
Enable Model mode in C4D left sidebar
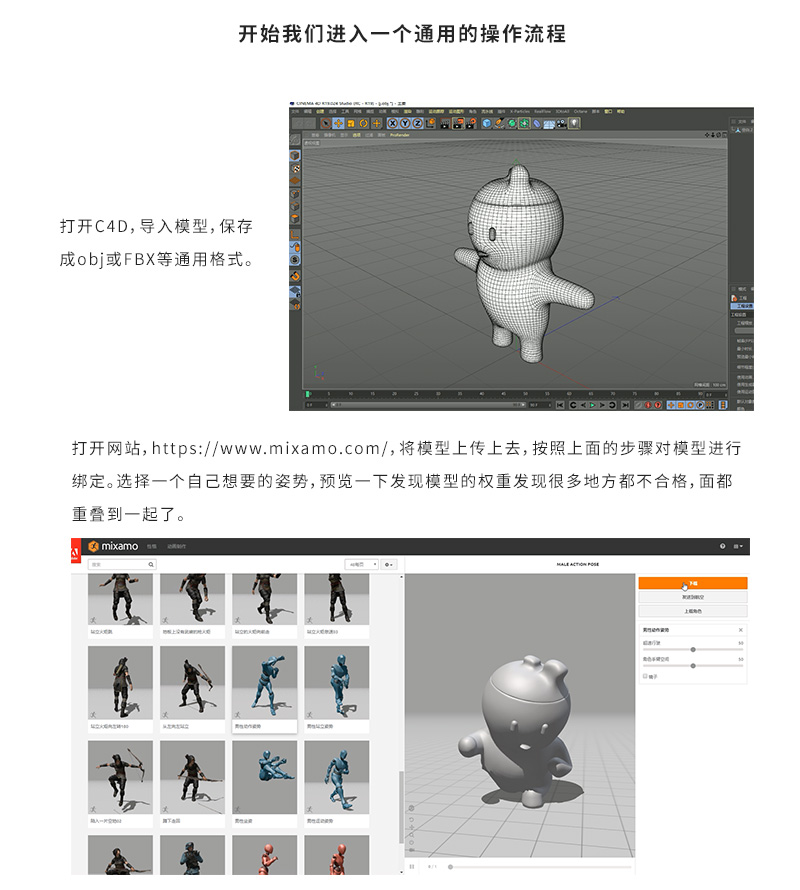(295, 155)
